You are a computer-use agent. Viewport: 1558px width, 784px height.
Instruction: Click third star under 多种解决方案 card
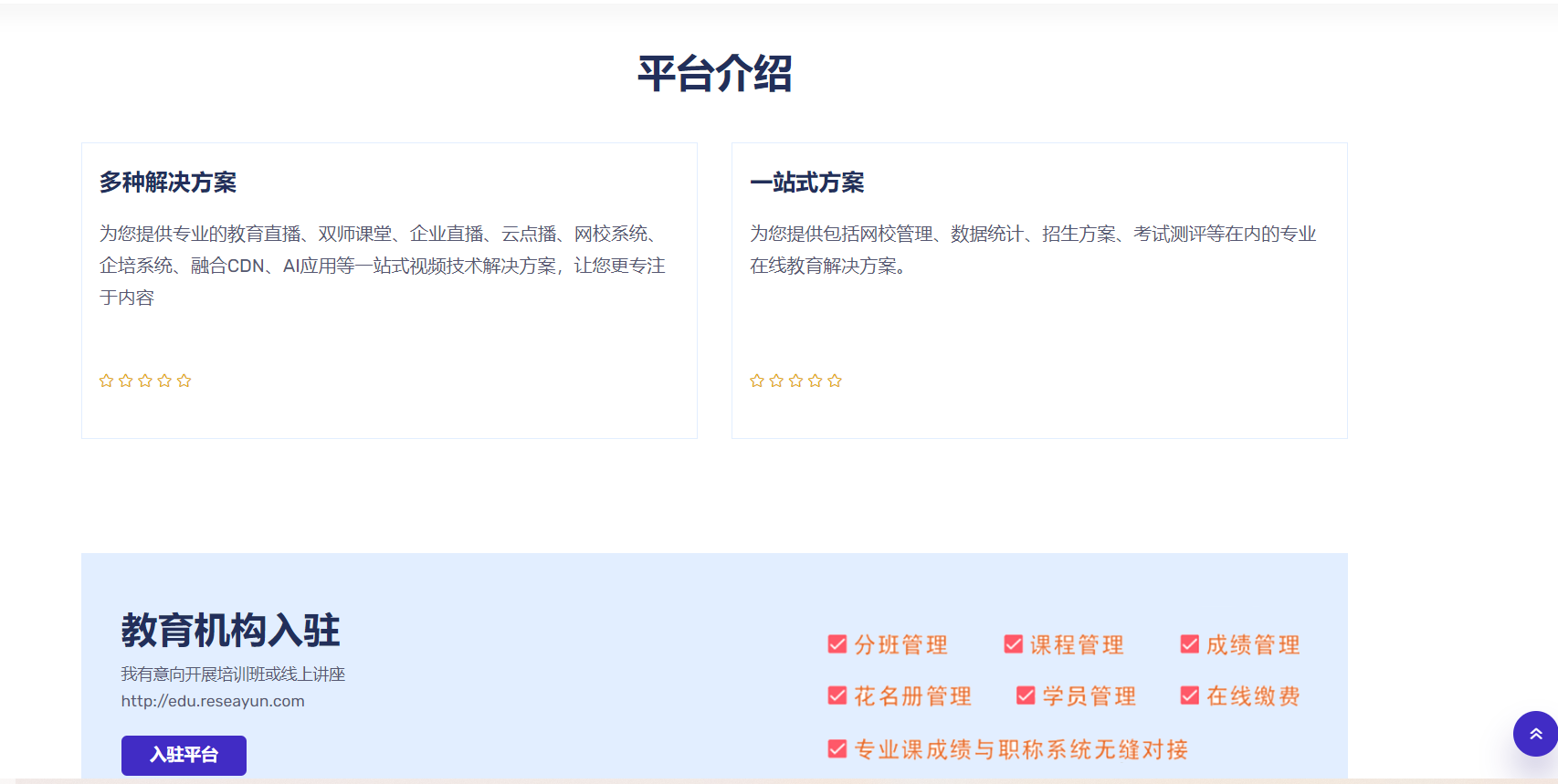click(145, 381)
